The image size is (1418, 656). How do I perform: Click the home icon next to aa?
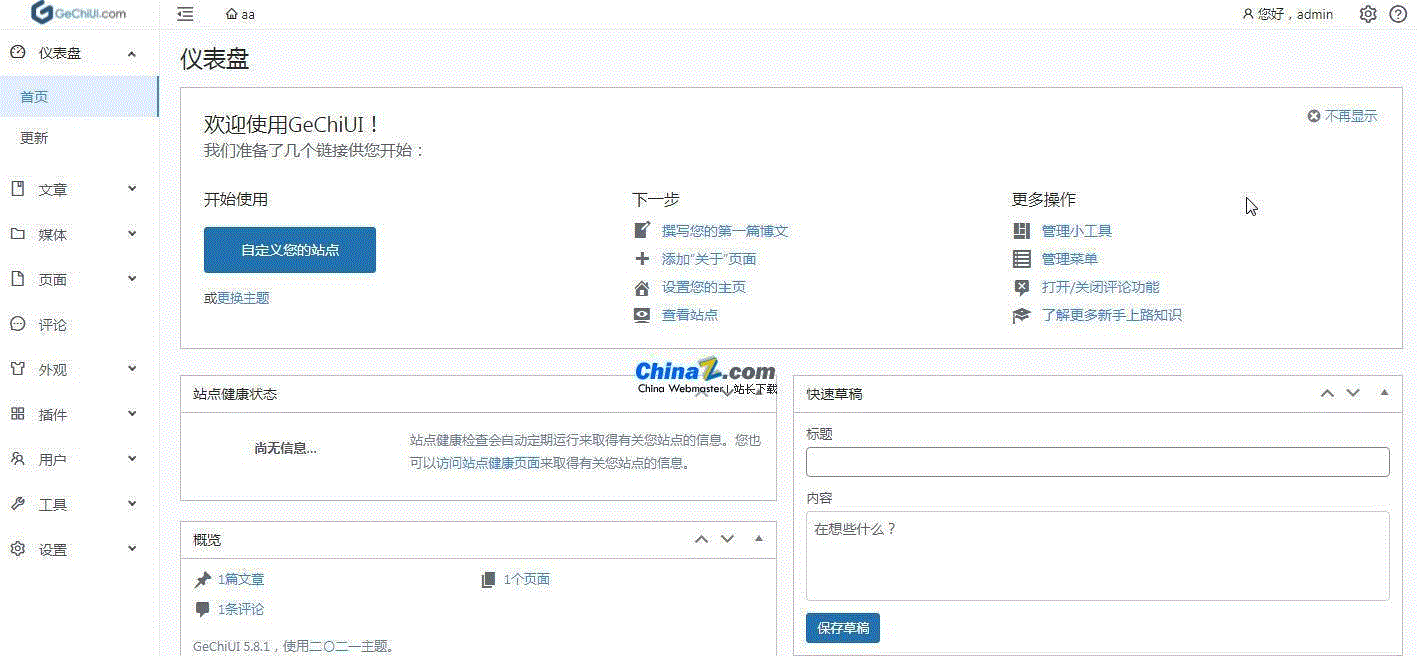click(232, 14)
